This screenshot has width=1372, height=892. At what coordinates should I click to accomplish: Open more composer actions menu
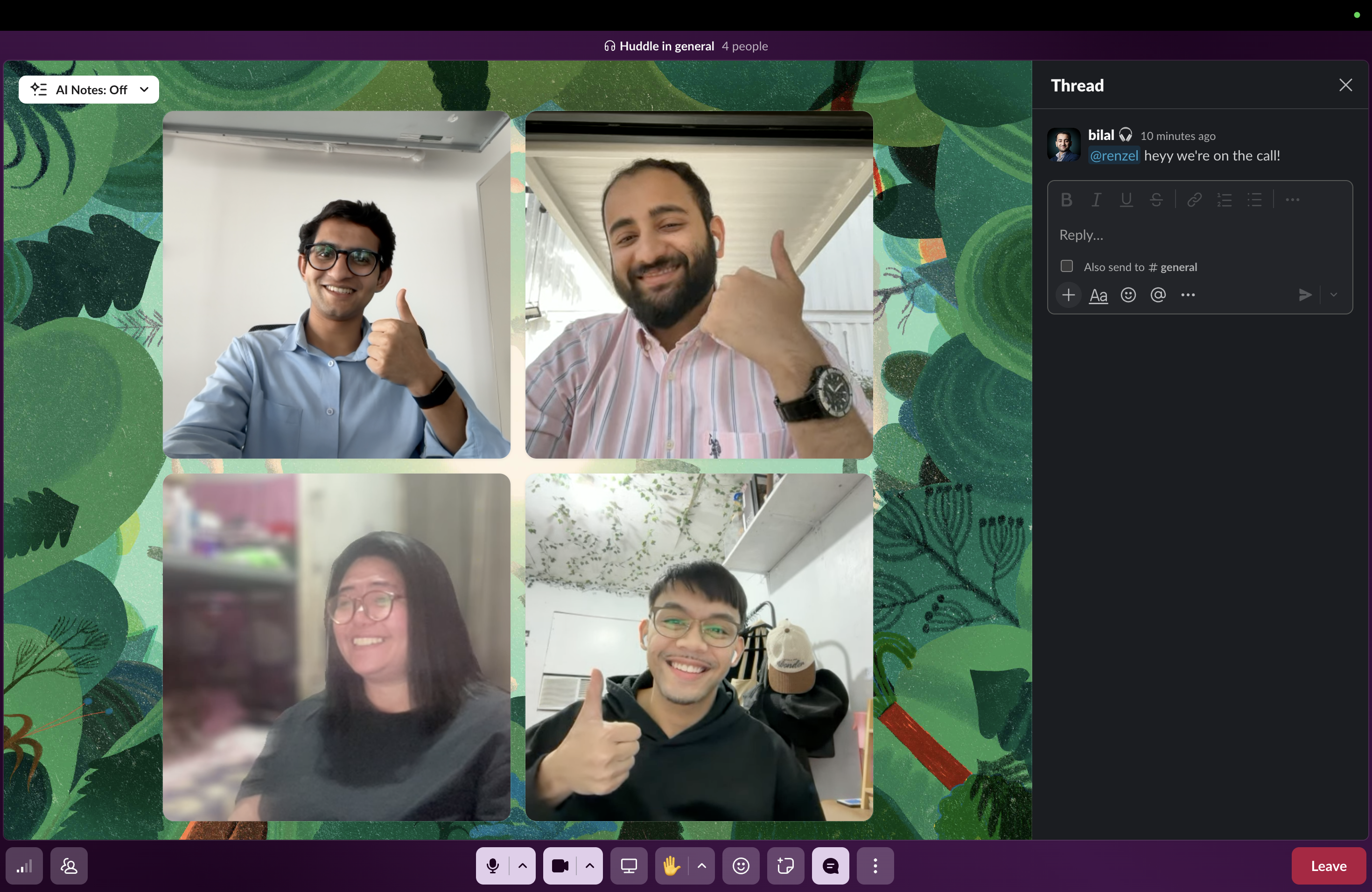[x=1188, y=295]
